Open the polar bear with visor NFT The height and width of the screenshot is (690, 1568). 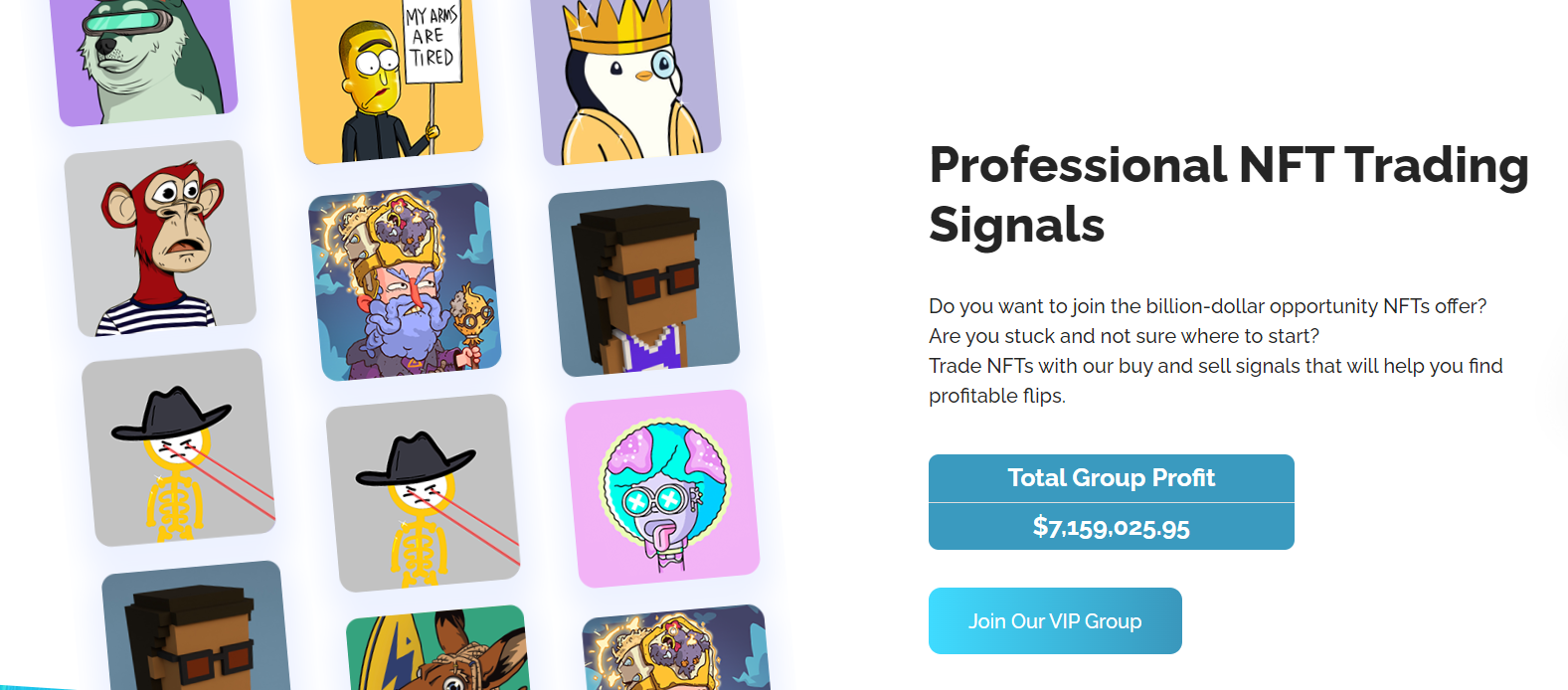[x=143, y=59]
